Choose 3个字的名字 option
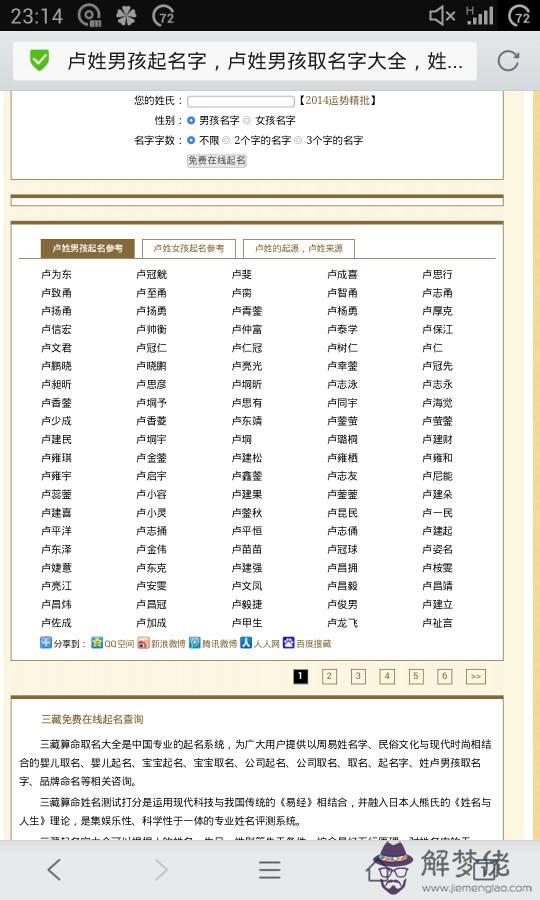This screenshot has height=900, width=540. tap(298, 140)
